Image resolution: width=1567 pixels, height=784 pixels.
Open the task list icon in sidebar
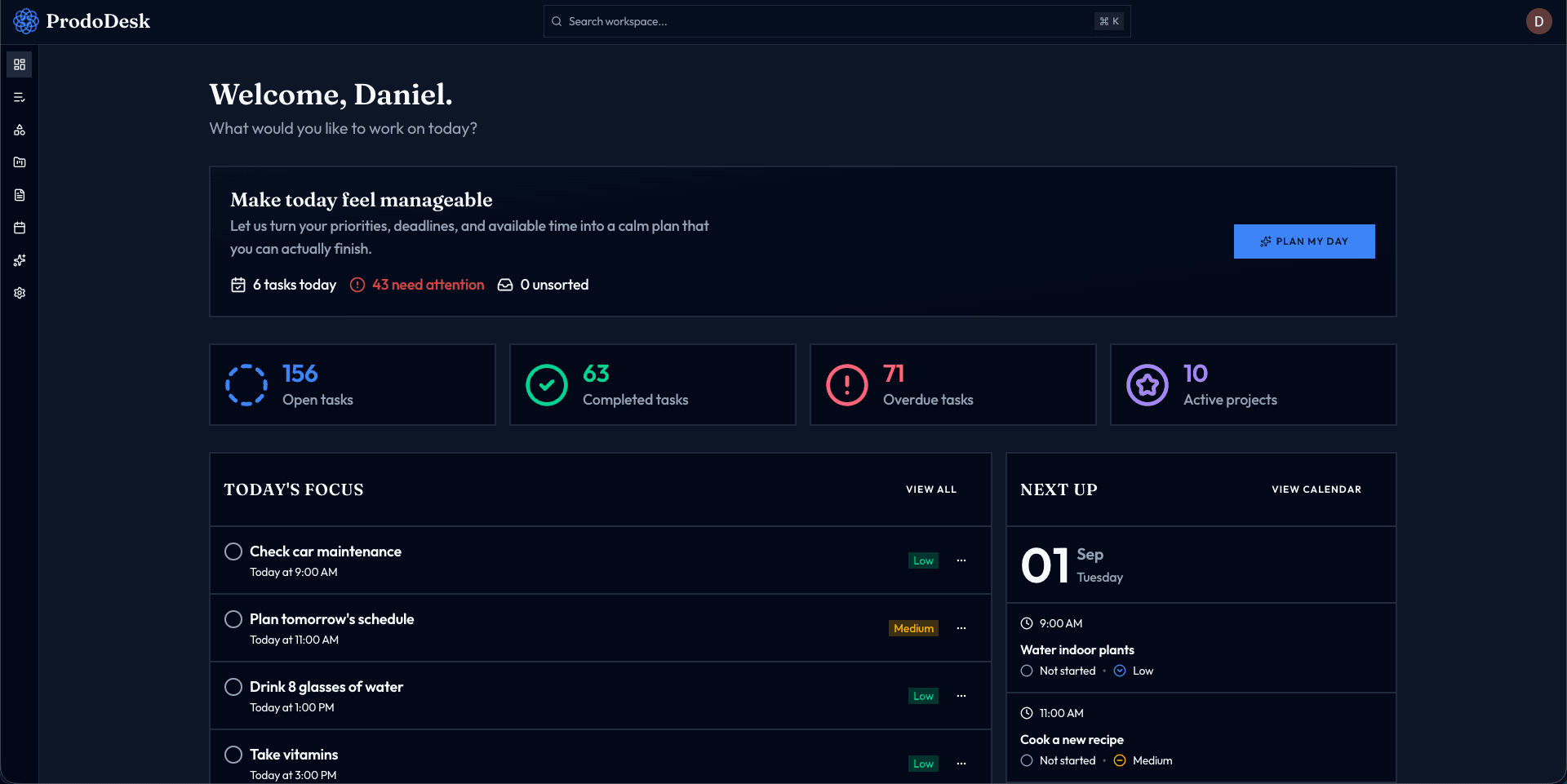[x=20, y=97]
